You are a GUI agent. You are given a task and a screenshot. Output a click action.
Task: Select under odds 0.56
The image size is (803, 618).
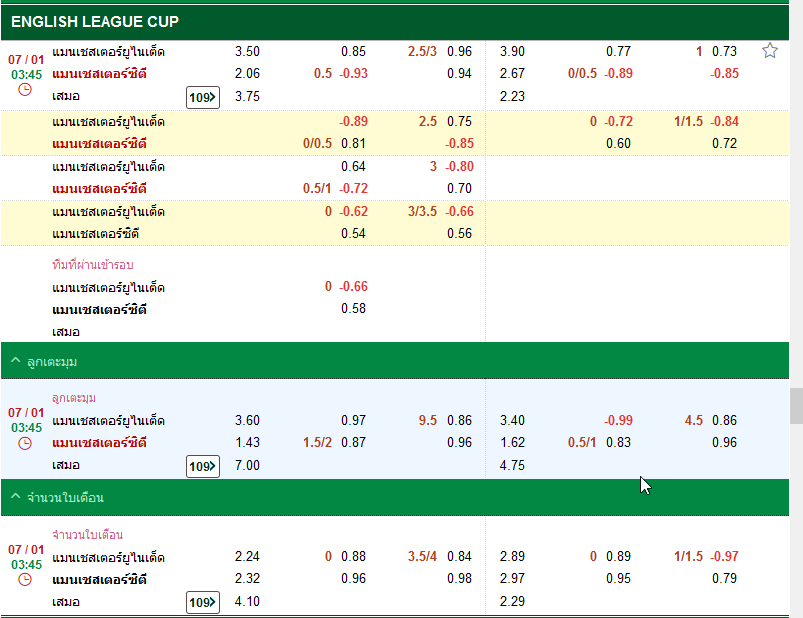[459, 234]
